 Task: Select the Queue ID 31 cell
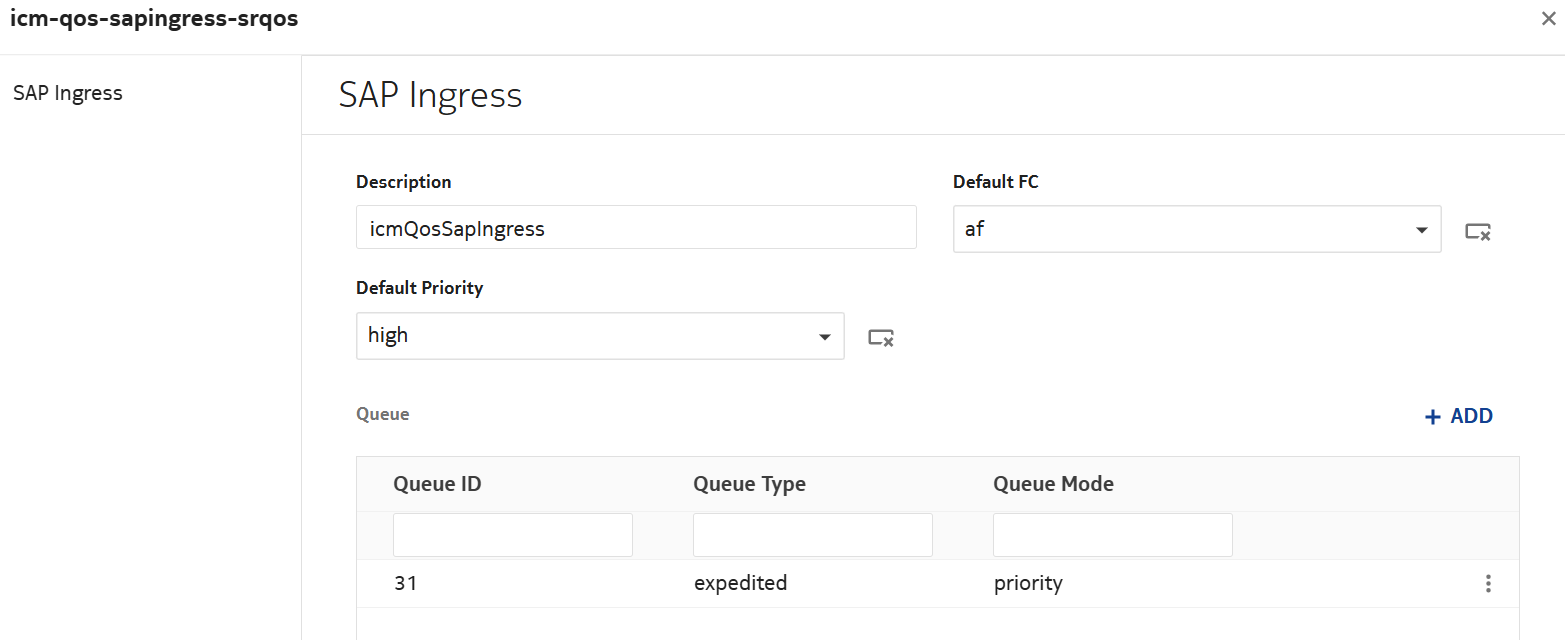coord(405,583)
